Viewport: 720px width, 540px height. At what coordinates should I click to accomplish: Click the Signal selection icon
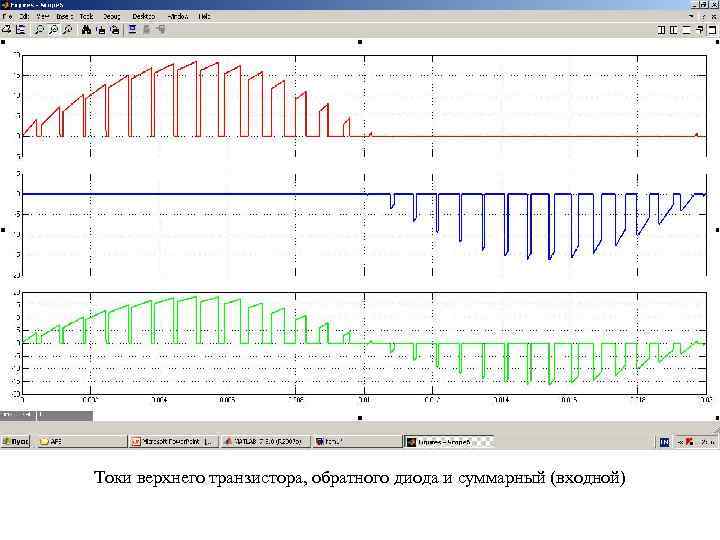tap(160, 30)
